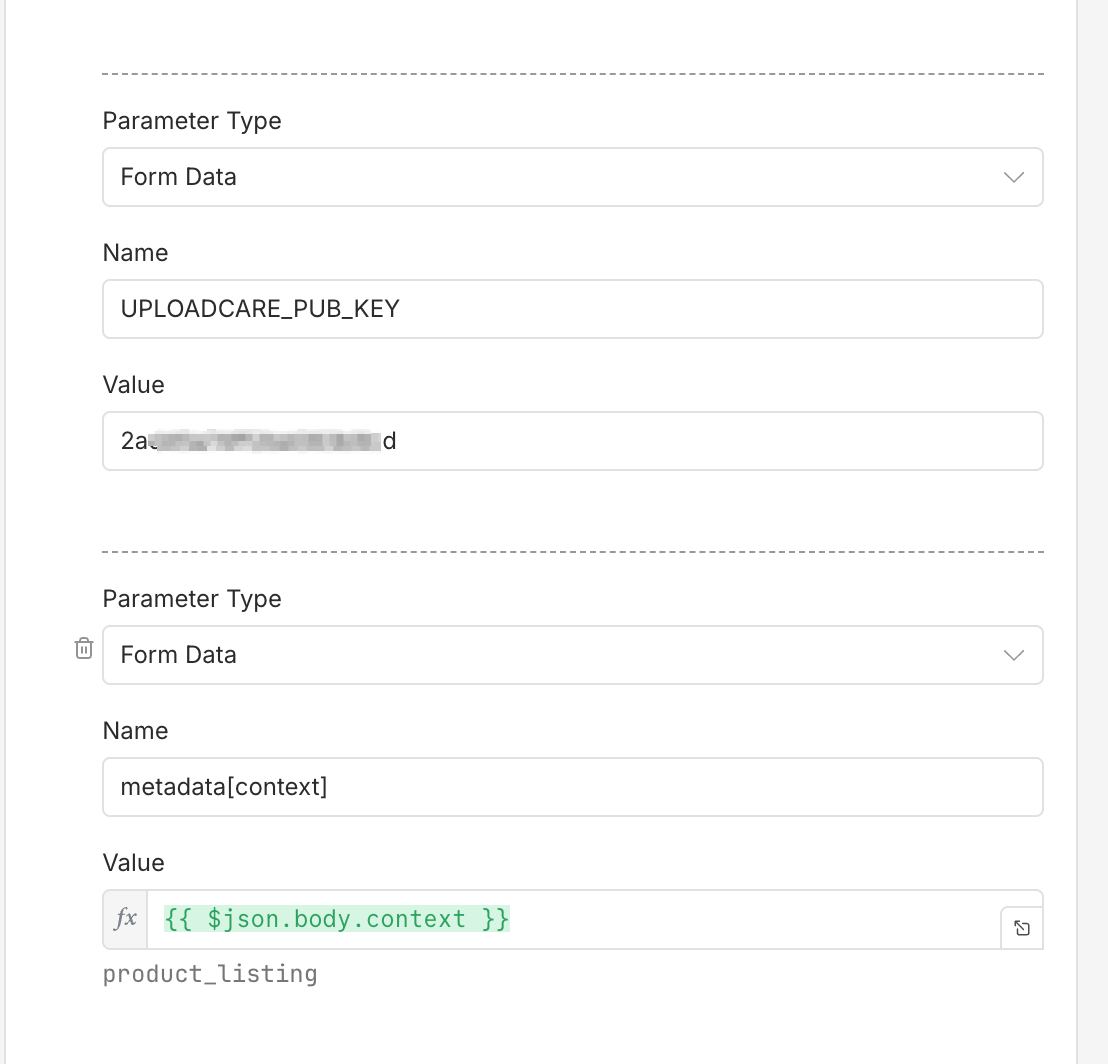Click the masked Value starting with 2a

[x=573, y=441]
